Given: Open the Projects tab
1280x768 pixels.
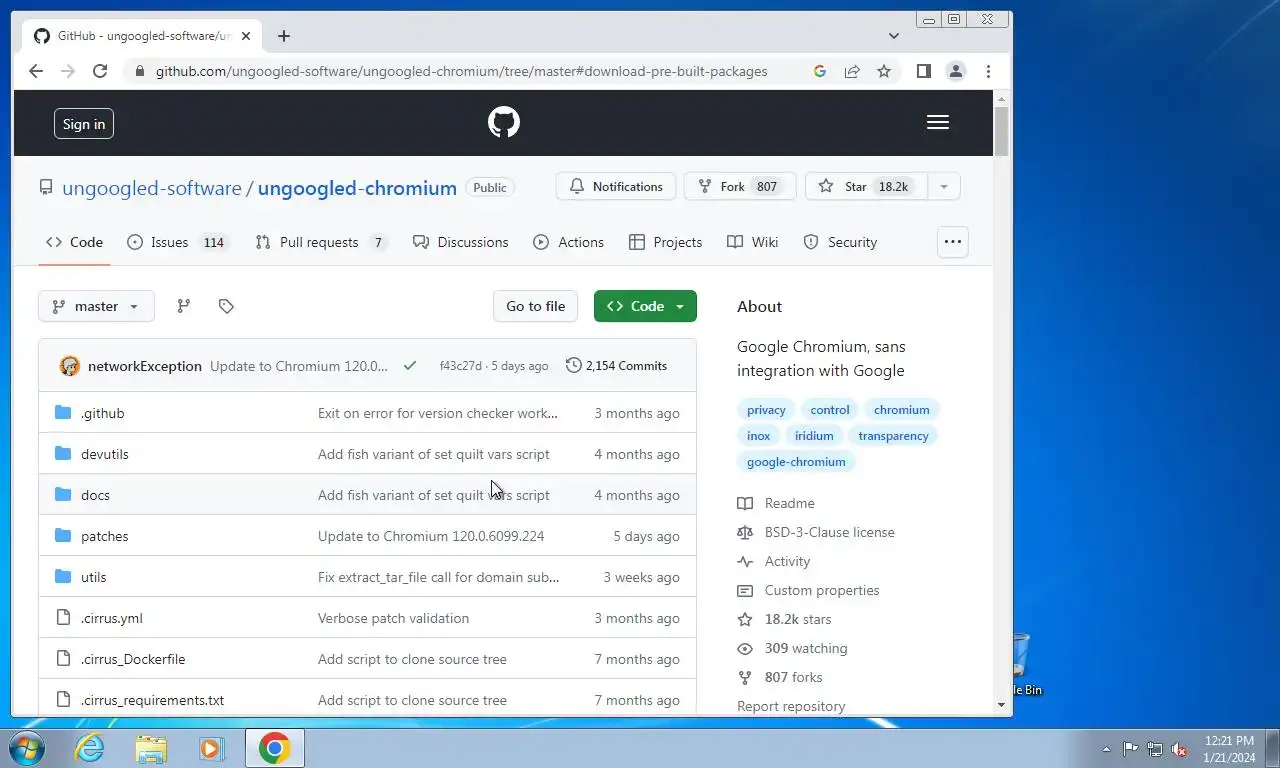Looking at the screenshot, I should point(665,242).
